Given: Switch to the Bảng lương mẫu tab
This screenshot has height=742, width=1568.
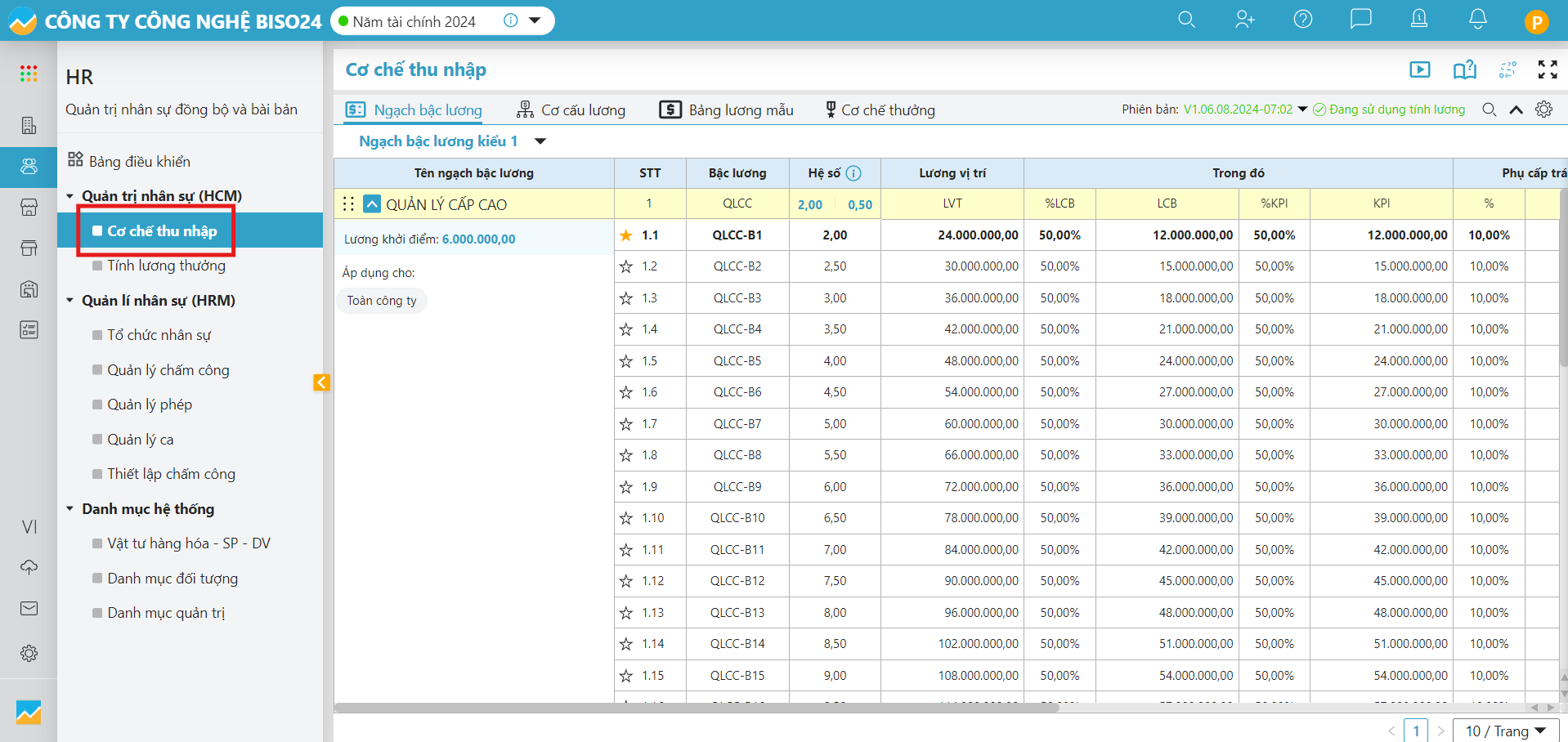Looking at the screenshot, I should (x=727, y=110).
